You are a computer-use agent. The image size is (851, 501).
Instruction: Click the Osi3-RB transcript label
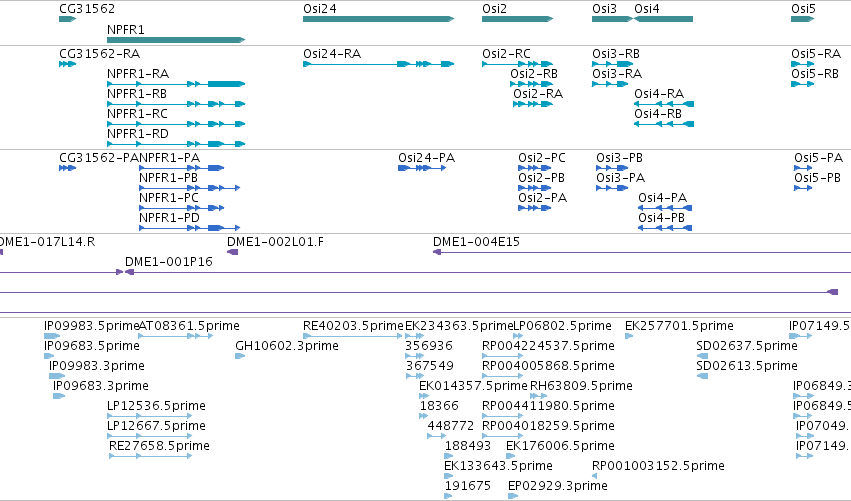pyautogui.click(x=616, y=54)
